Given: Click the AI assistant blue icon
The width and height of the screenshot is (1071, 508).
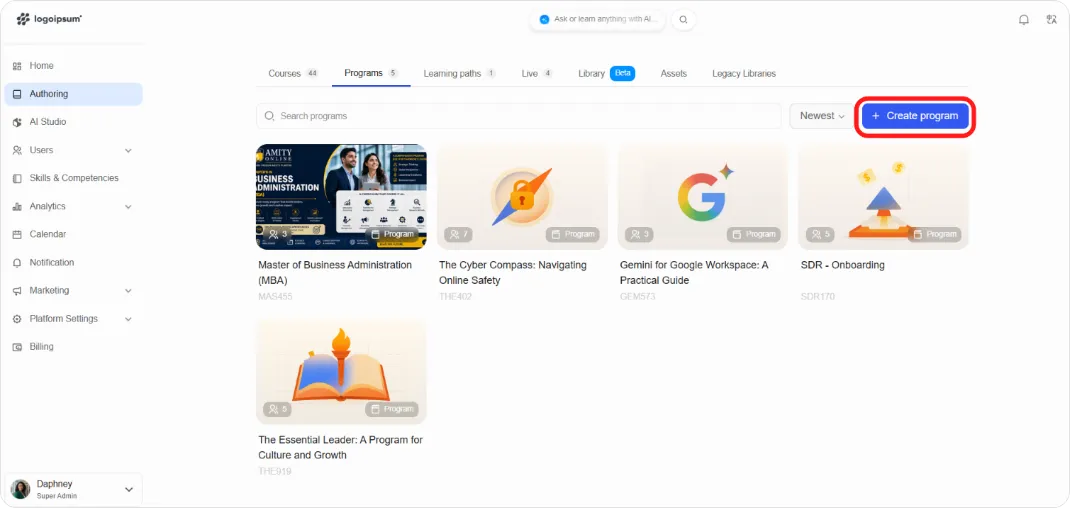Looking at the screenshot, I should pos(544,20).
